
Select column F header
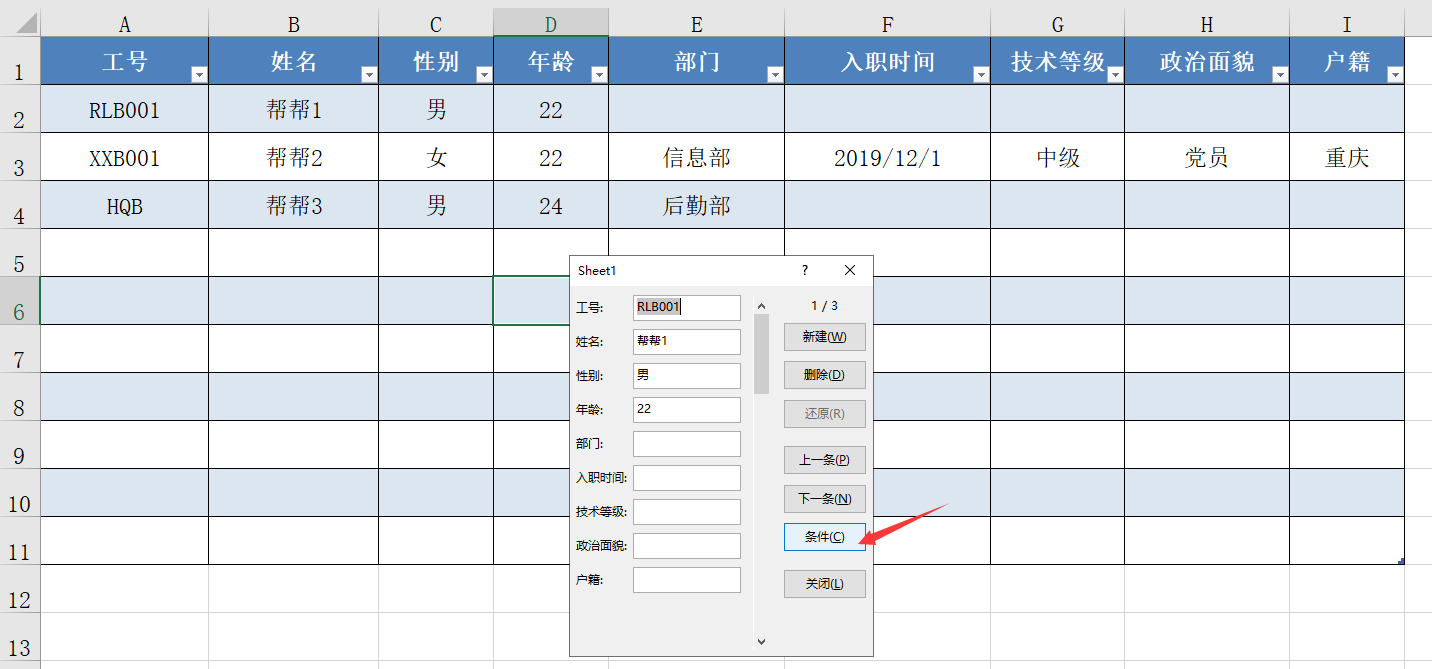[x=888, y=24]
